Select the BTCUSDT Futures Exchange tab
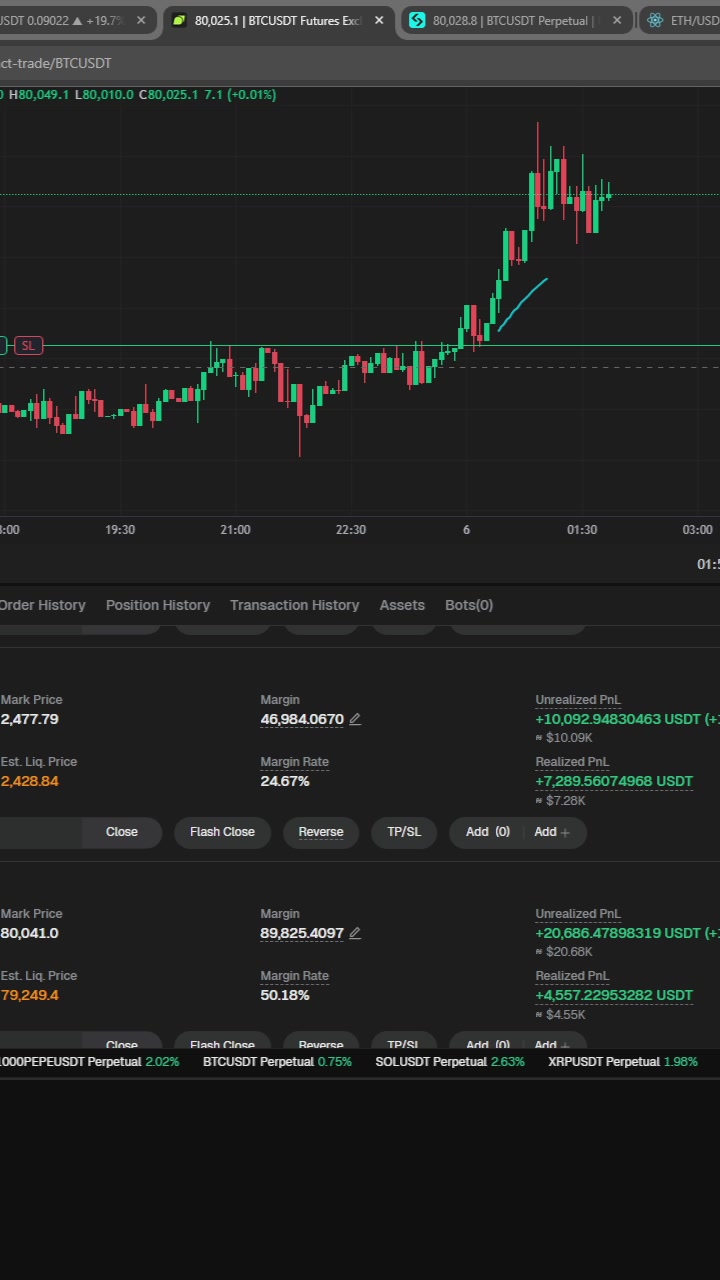Viewport: 720px width, 1280px height. pos(279,20)
